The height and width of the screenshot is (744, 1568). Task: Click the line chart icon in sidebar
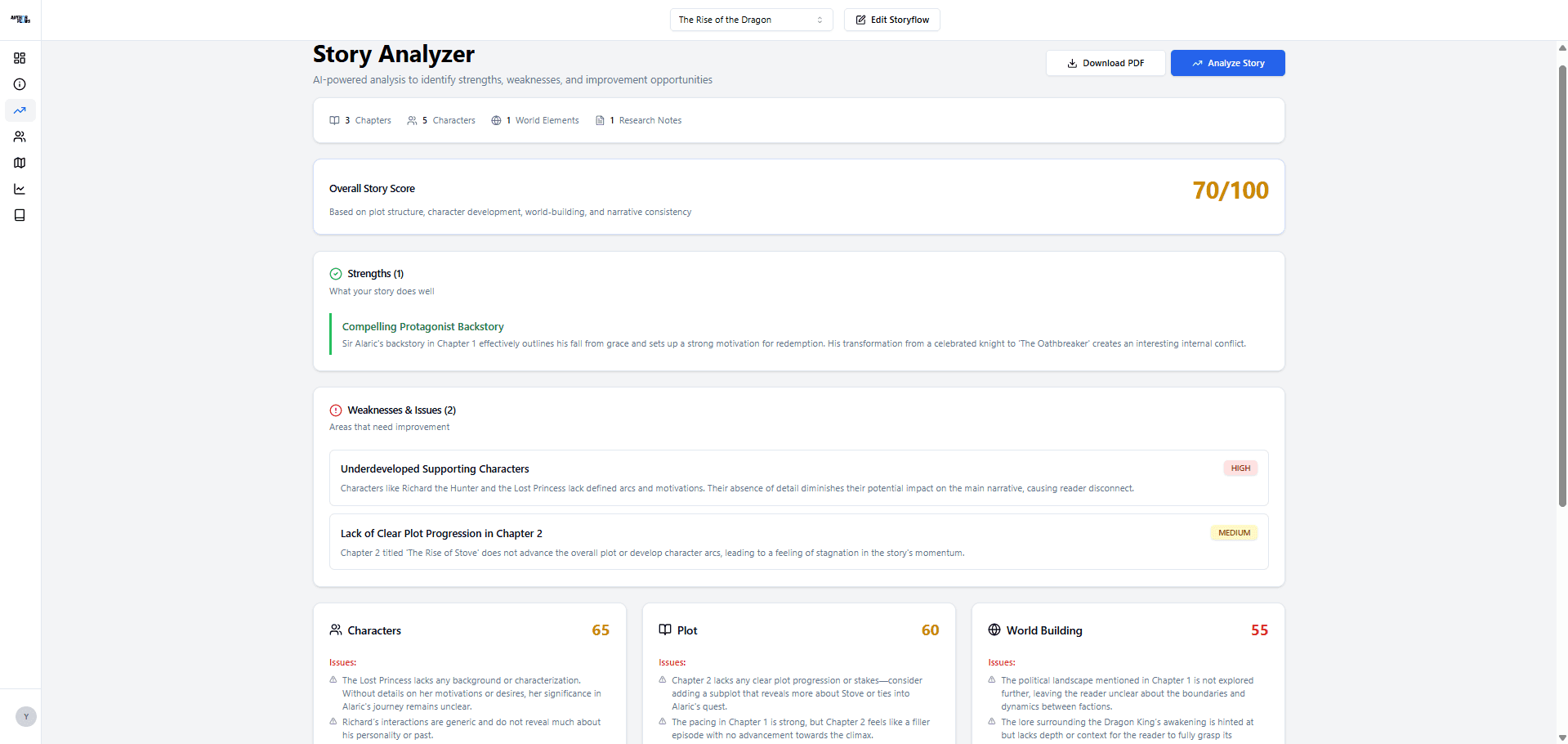point(20,189)
